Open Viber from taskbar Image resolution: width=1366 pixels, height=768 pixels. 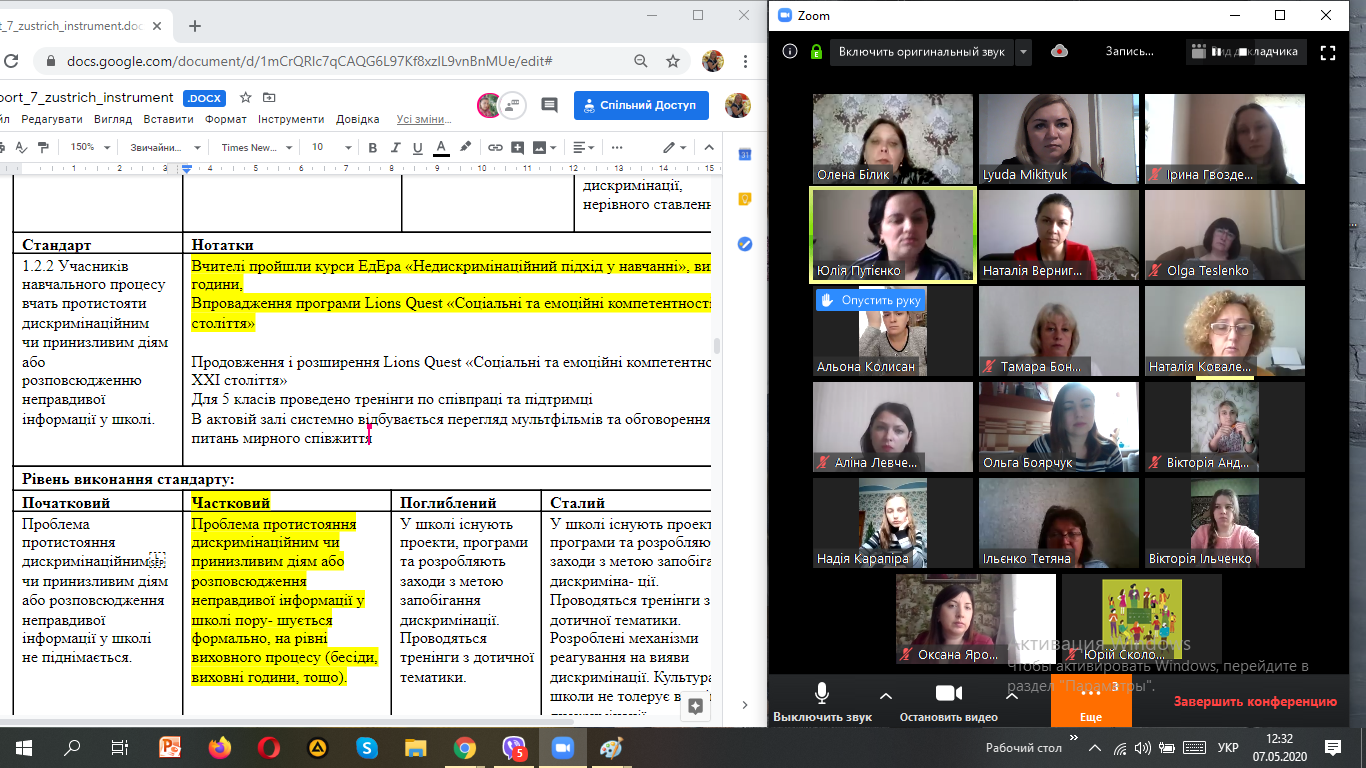[514, 747]
